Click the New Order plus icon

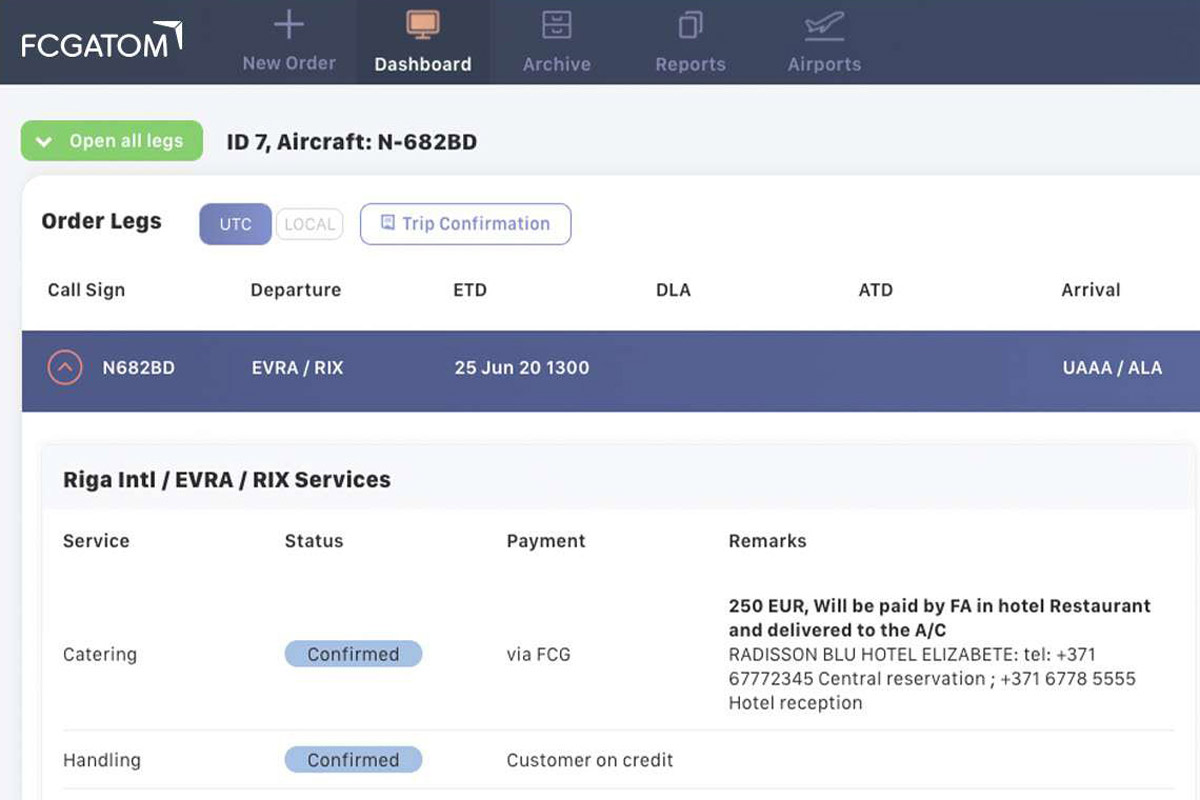289,24
